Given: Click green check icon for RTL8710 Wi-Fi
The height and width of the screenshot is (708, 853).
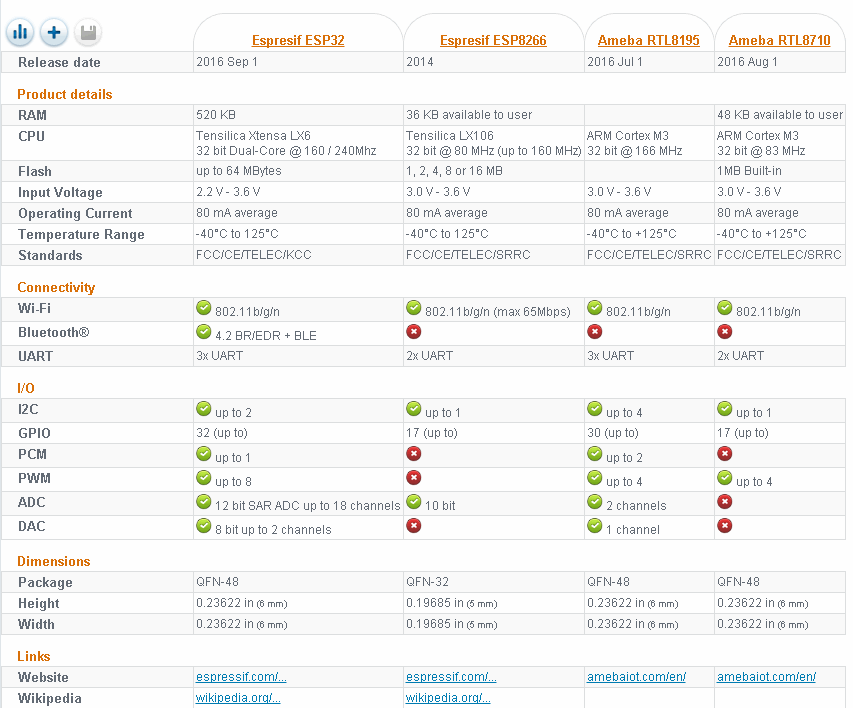Looking at the screenshot, I should pyautogui.click(x=725, y=307).
